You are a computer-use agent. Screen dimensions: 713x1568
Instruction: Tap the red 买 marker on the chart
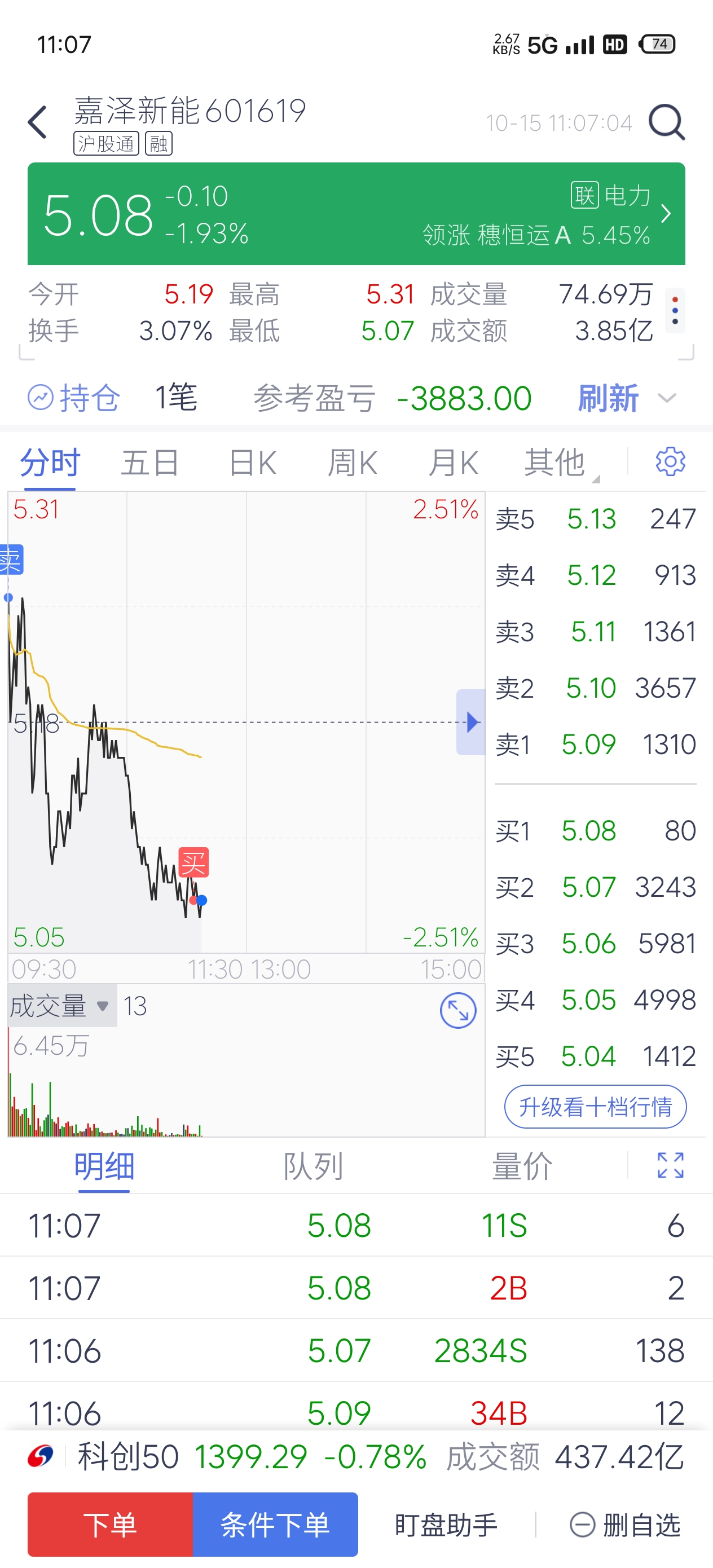click(x=193, y=862)
